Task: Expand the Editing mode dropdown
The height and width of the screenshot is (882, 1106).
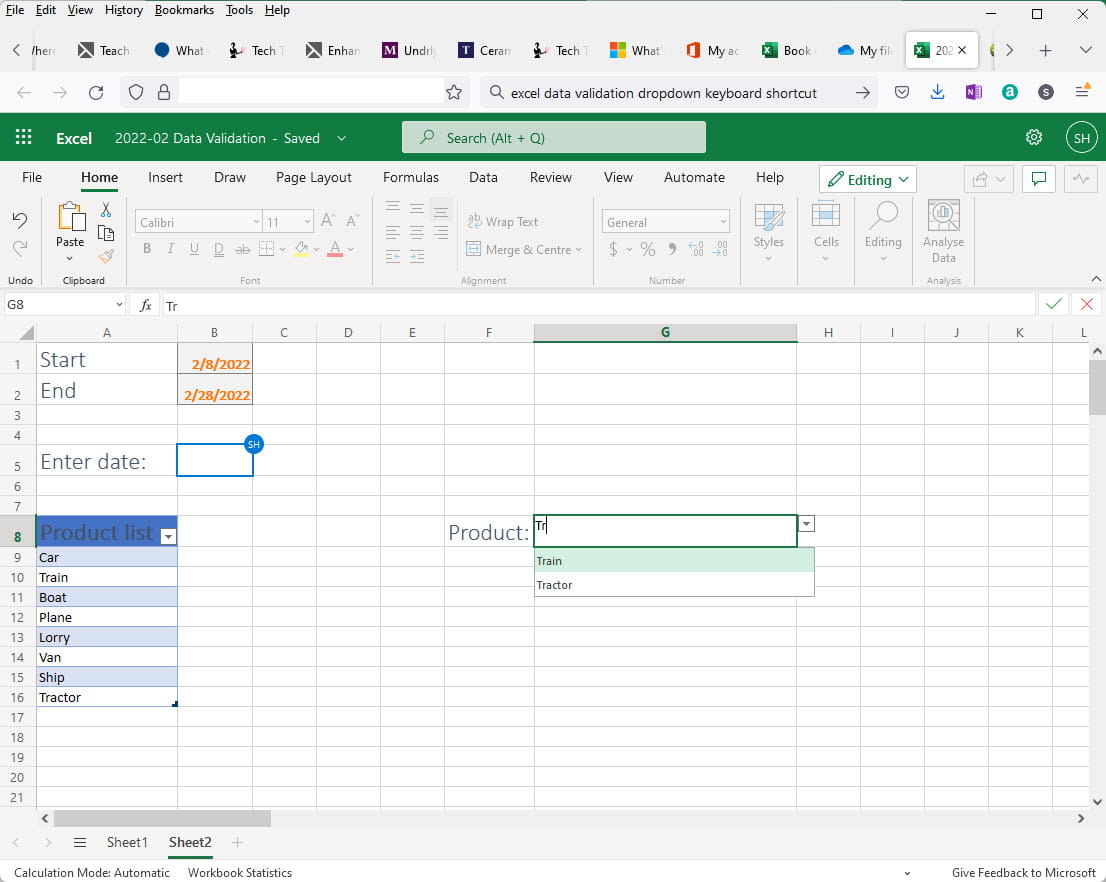Action: pos(868,180)
